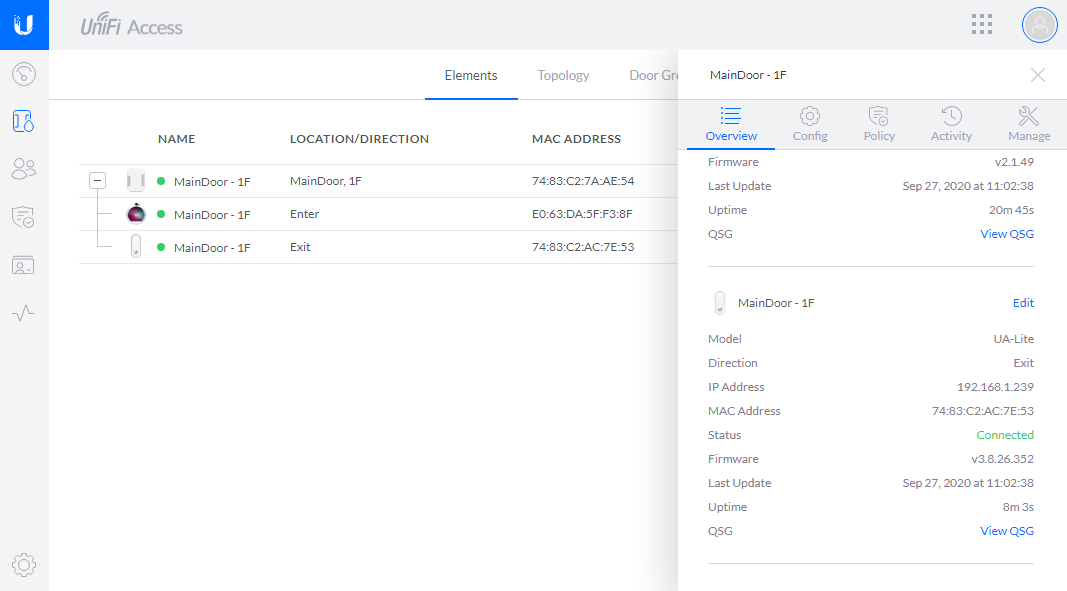The width and height of the screenshot is (1067, 591).
Task: Click the MainDoor - 1F panel title
Action: [748, 75]
